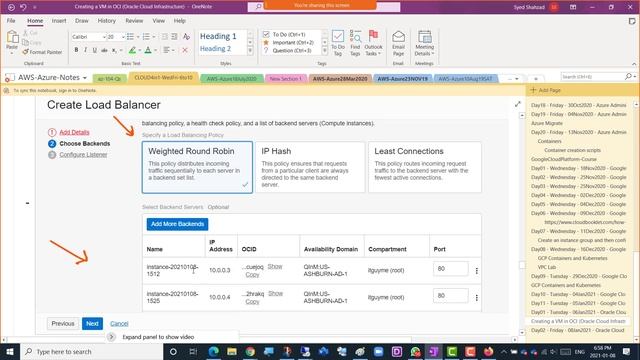
Task: Expand the numbered list style arrow
Action: click(153, 37)
